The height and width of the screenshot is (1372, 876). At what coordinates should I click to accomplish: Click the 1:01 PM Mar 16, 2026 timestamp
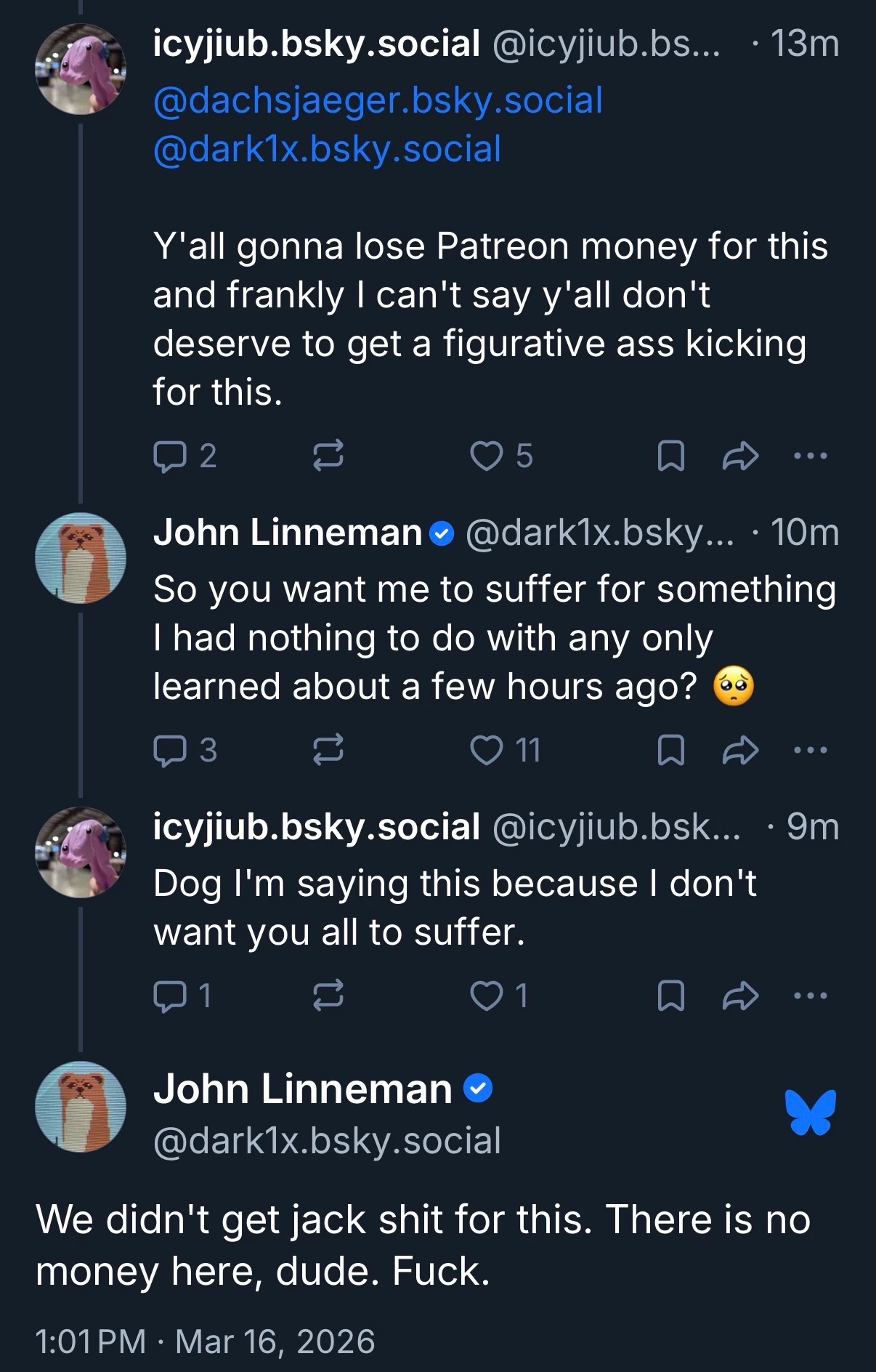click(x=205, y=1341)
